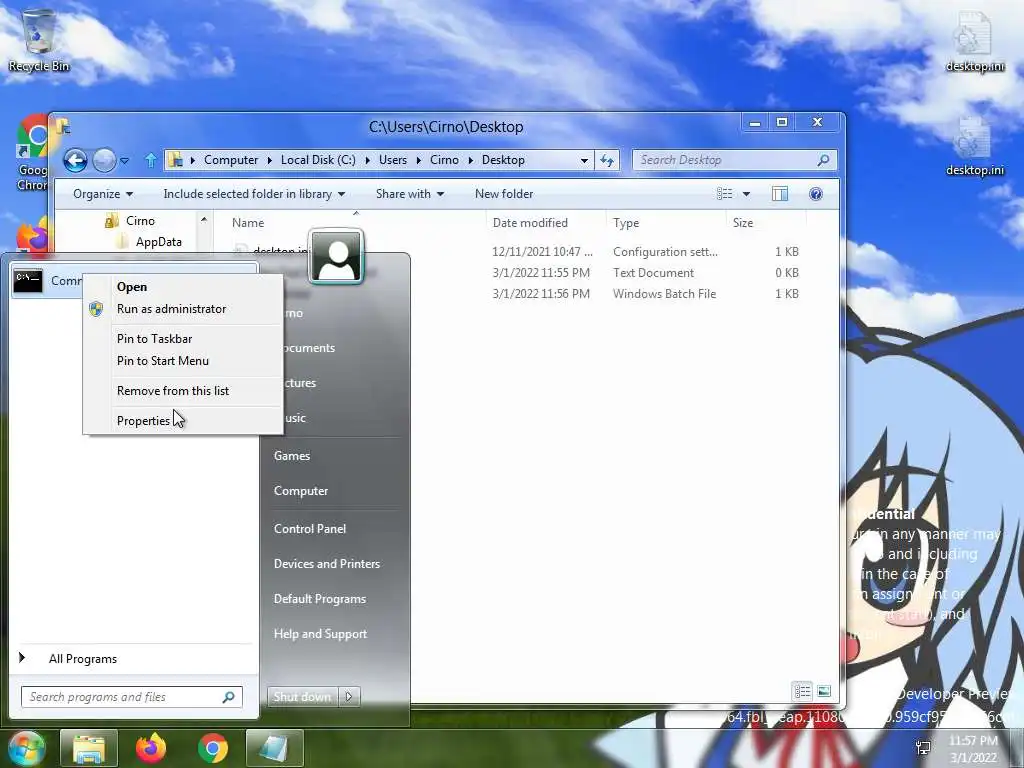The width and height of the screenshot is (1024, 768).
Task: Click the Change your view icon
Action: pyautogui.click(x=724, y=194)
